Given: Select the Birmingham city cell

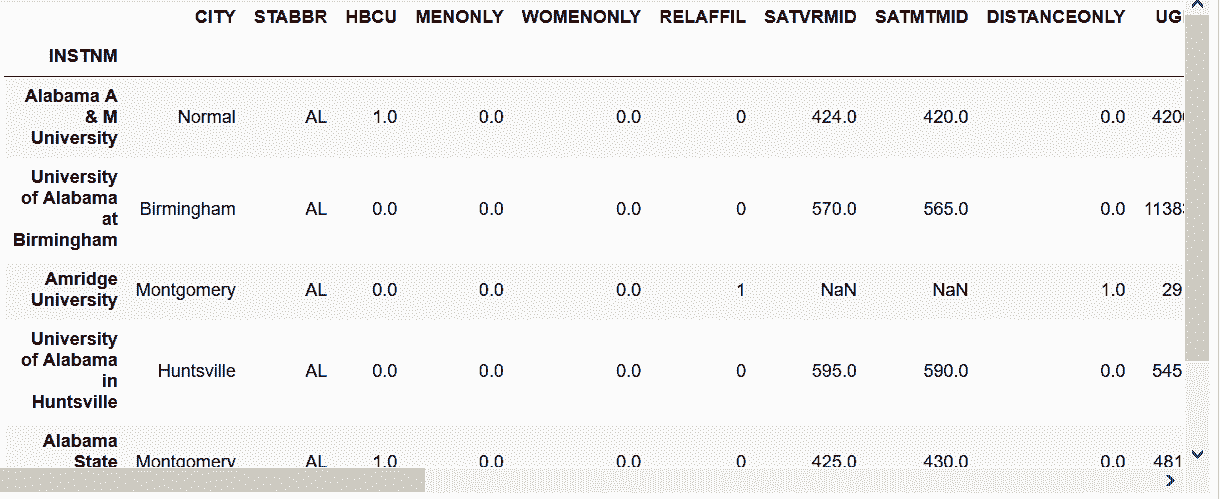Looking at the screenshot, I should [x=188, y=209].
